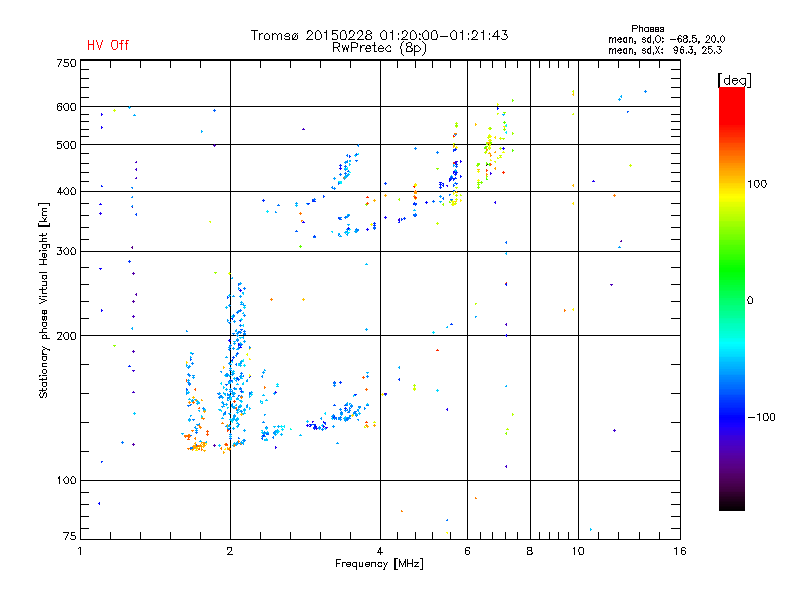Screen dimensions: 800x600
Task: Click the green zero region of the colorbar
Action: (732, 288)
